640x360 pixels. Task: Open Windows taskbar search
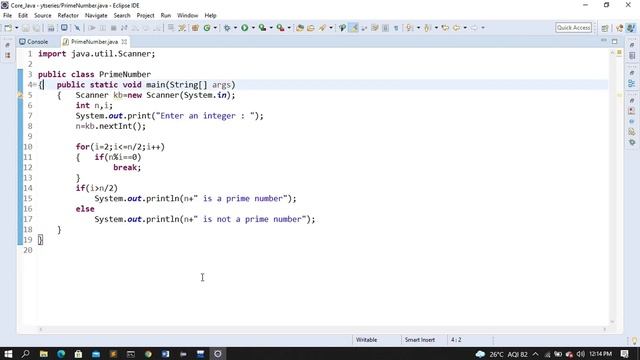coord(25,354)
